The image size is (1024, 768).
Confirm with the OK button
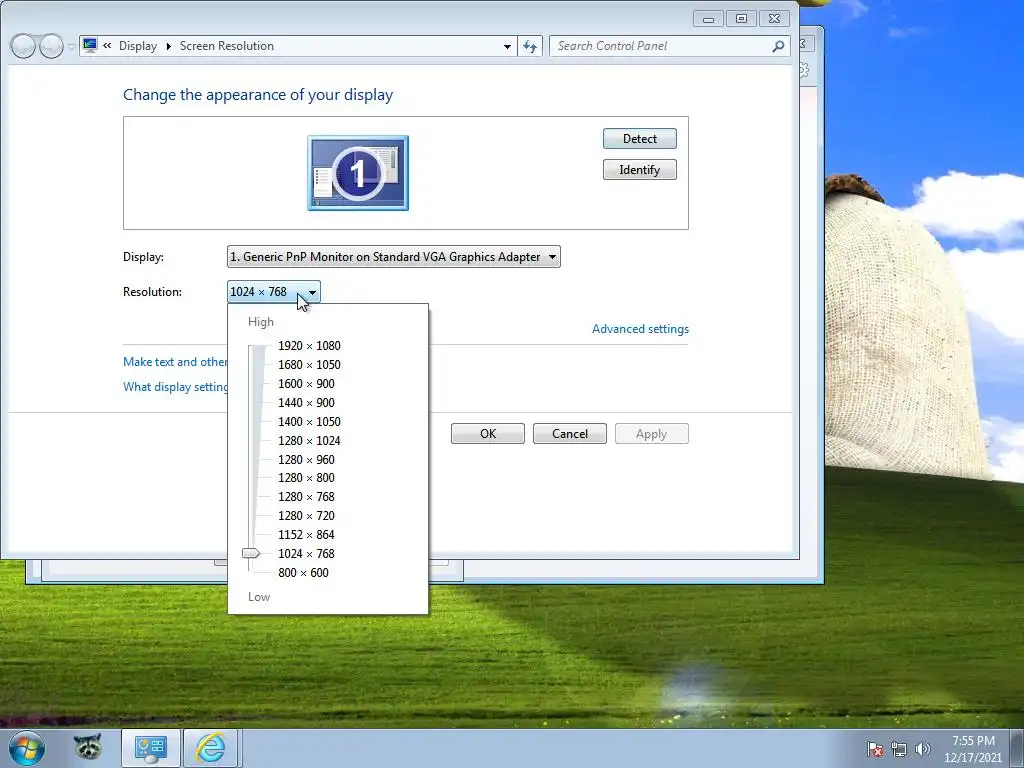coord(488,434)
